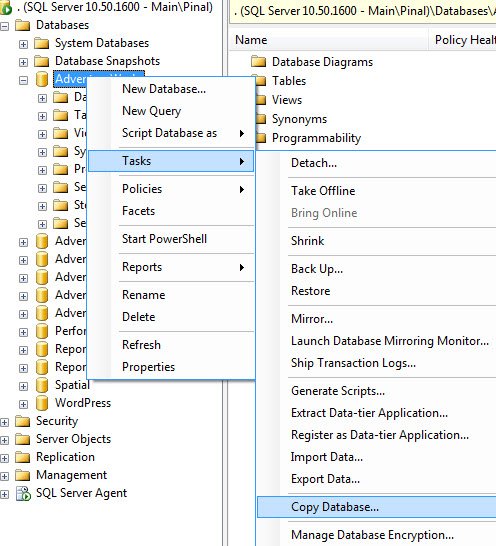Select Facets in context menu
This screenshot has height=546, width=496.
(x=171, y=211)
